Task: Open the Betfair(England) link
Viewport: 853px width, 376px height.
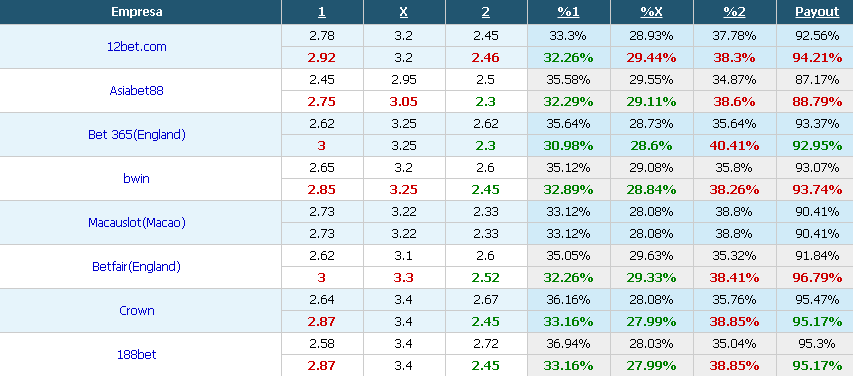Action: 137,267
